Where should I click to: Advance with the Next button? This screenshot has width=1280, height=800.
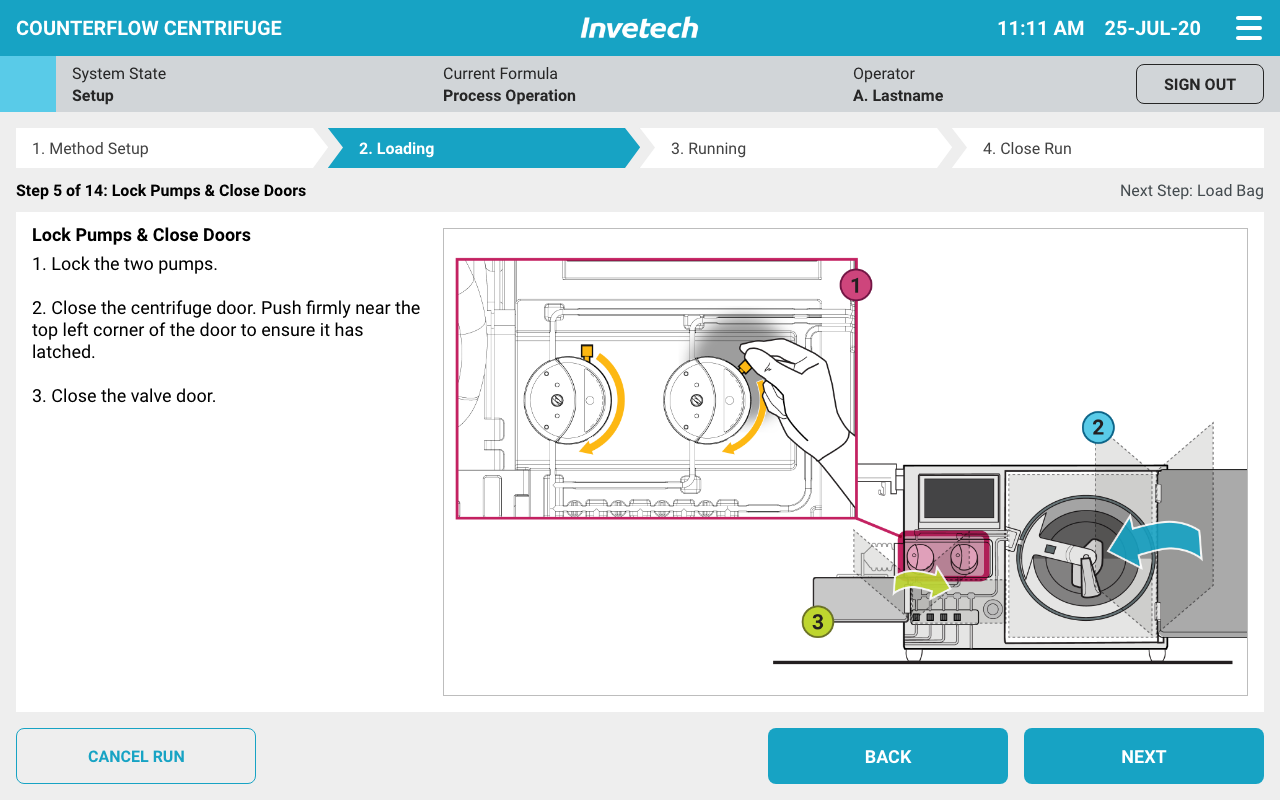[1143, 756]
